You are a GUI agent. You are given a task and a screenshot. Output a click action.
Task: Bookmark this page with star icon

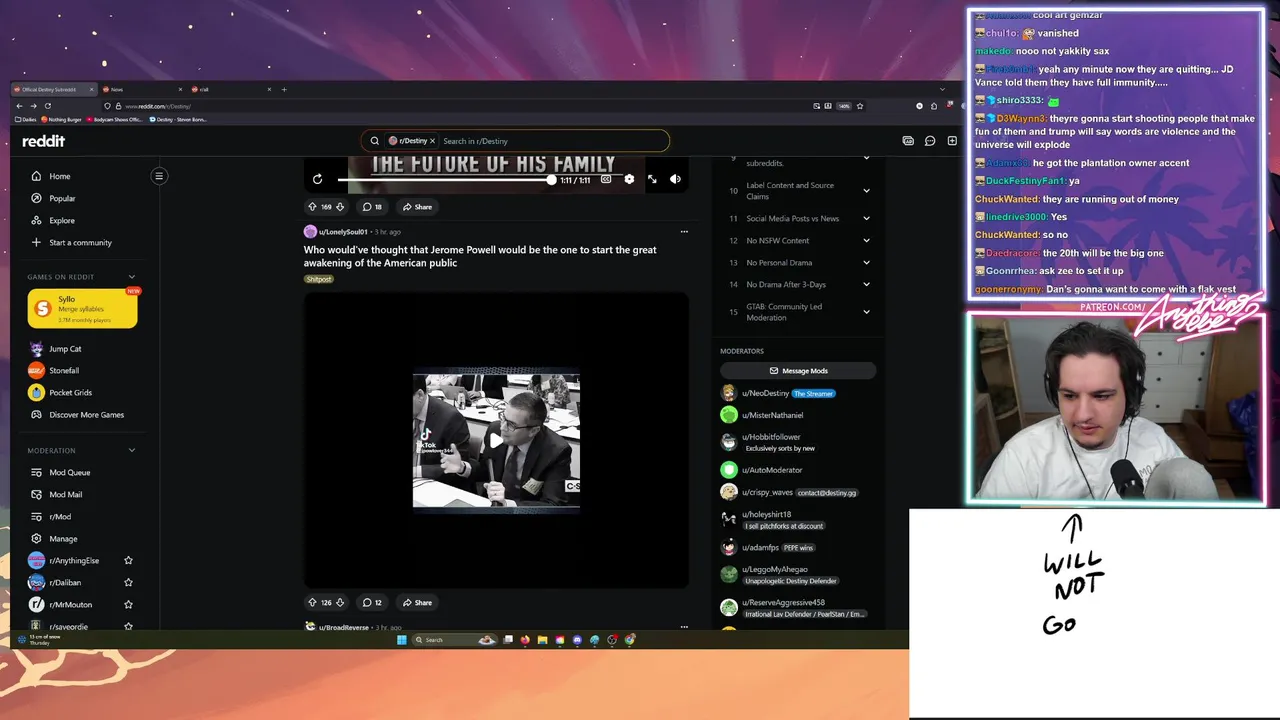(x=860, y=106)
